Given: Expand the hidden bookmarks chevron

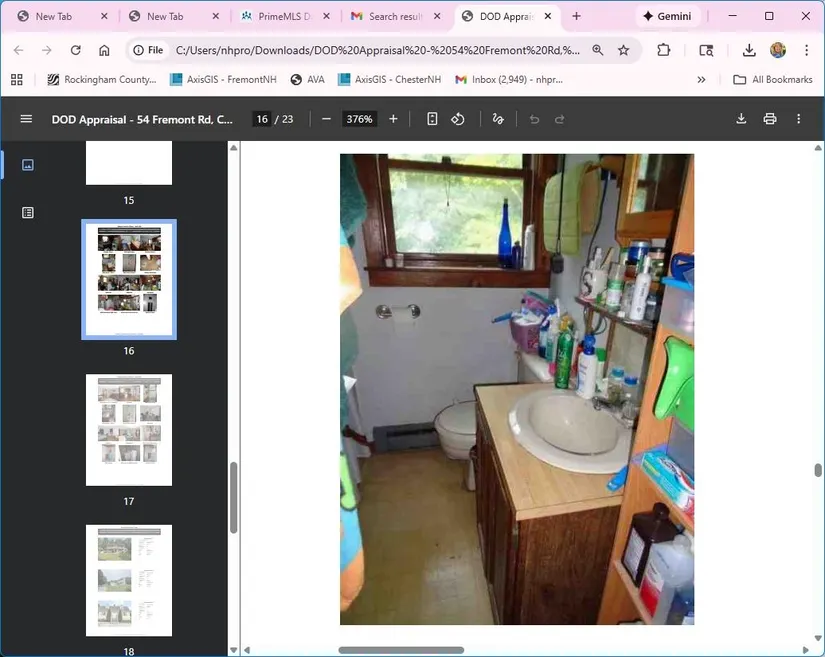Looking at the screenshot, I should pos(701,80).
